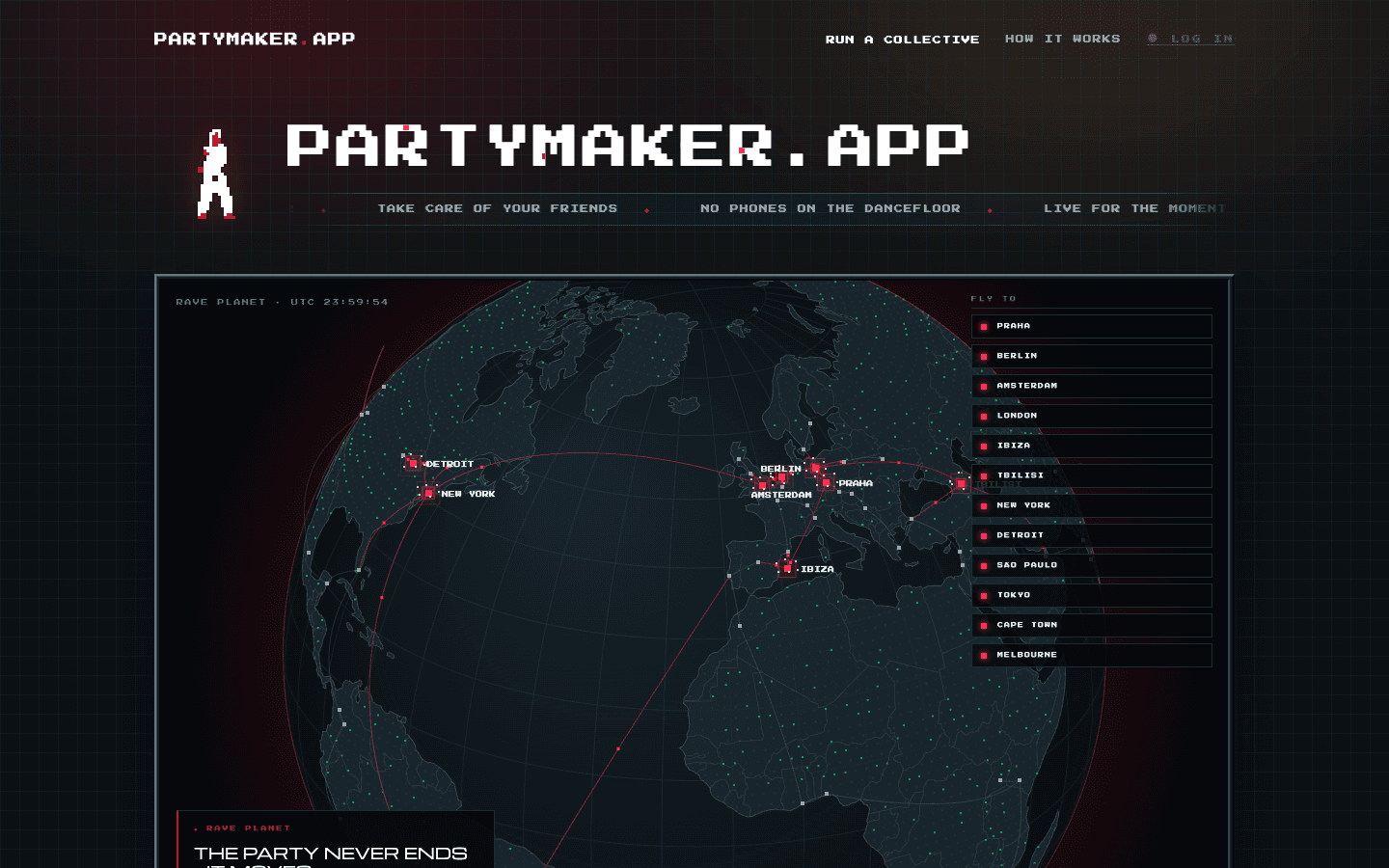Image resolution: width=1389 pixels, height=868 pixels.
Task: Choose Ibiza in Fly To list
Action: (1092, 446)
